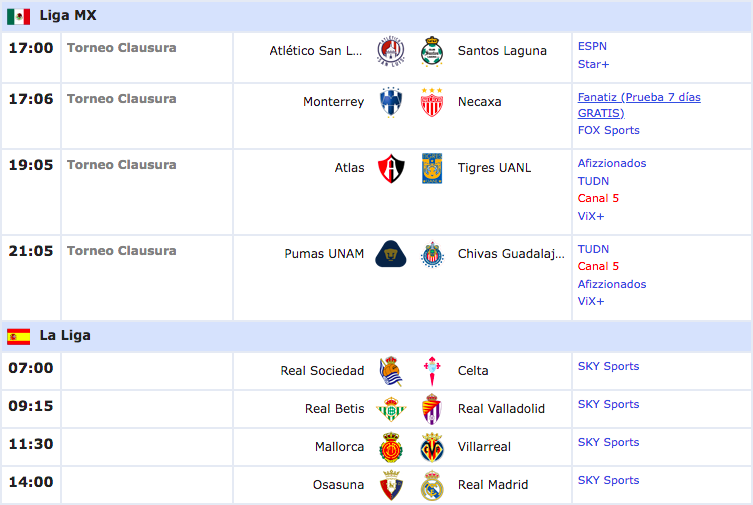Select the Villarreal club badge
The height and width of the screenshot is (505, 753).
pyautogui.click(x=432, y=447)
